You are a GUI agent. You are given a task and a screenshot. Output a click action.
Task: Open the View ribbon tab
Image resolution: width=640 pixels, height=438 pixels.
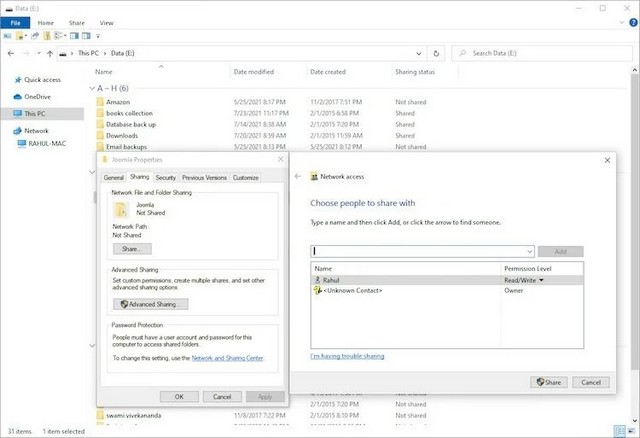pos(106,22)
